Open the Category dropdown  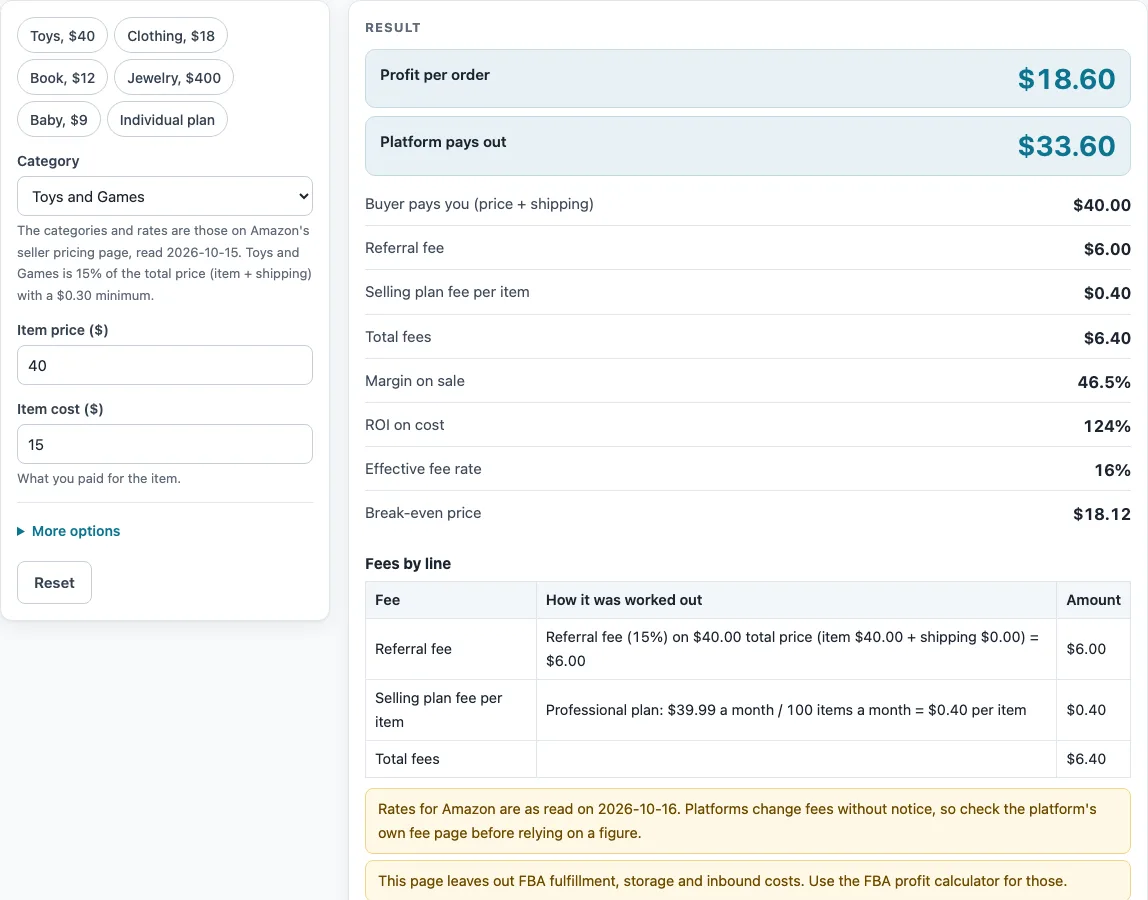(x=165, y=196)
